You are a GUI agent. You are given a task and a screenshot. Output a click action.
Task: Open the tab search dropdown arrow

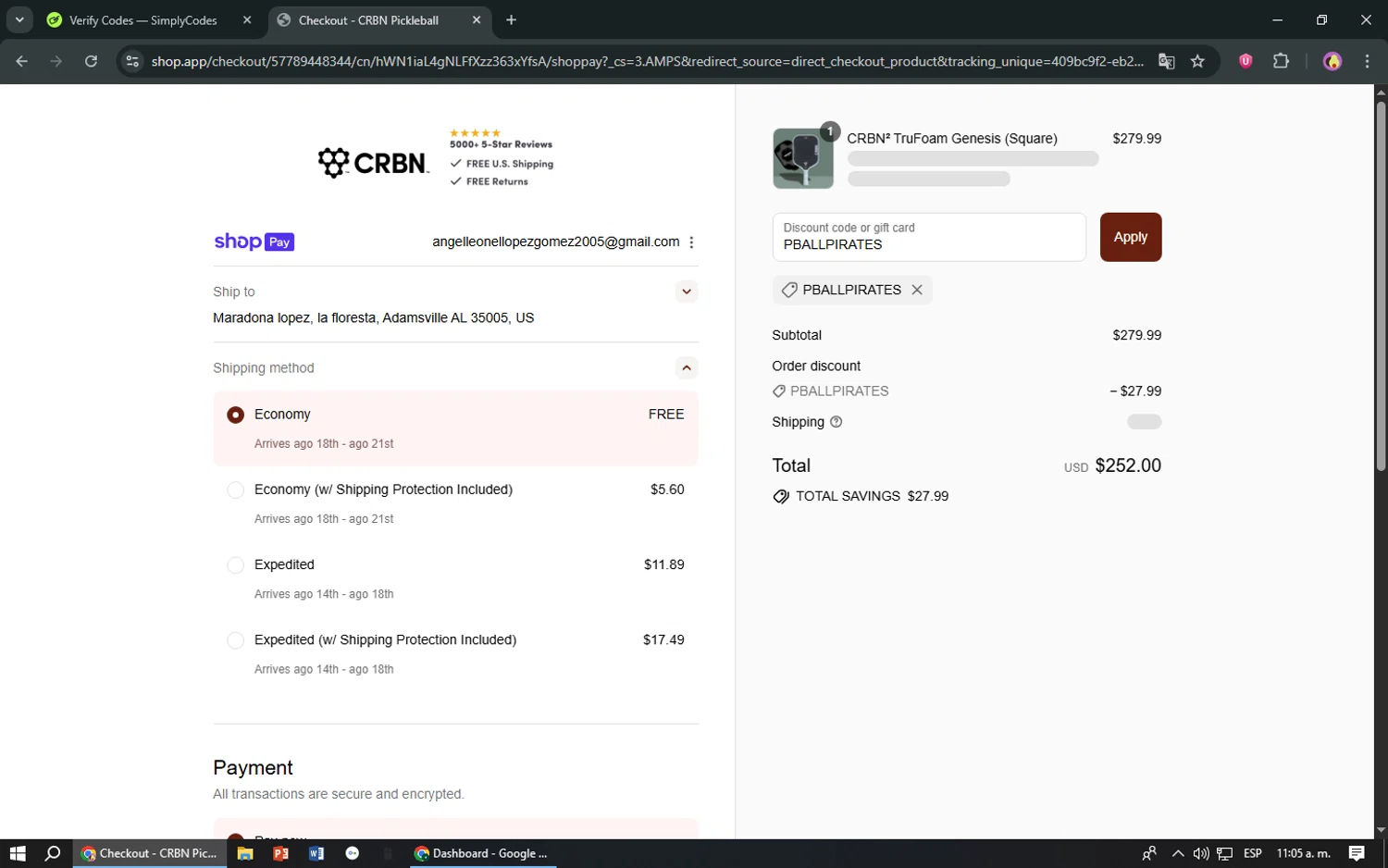pyautogui.click(x=19, y=19)
